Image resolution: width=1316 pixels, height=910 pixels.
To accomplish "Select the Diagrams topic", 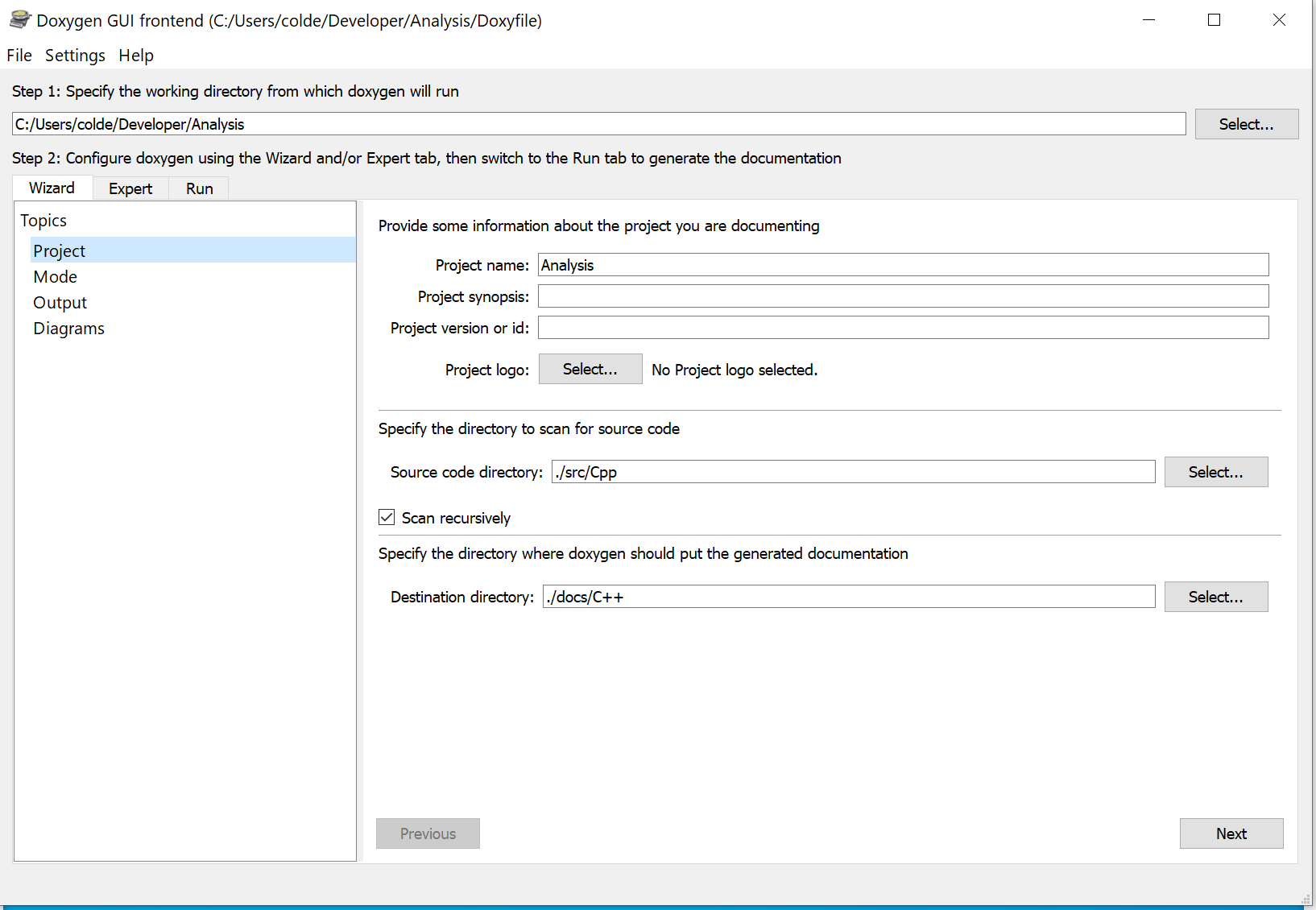I will (193, 328).
